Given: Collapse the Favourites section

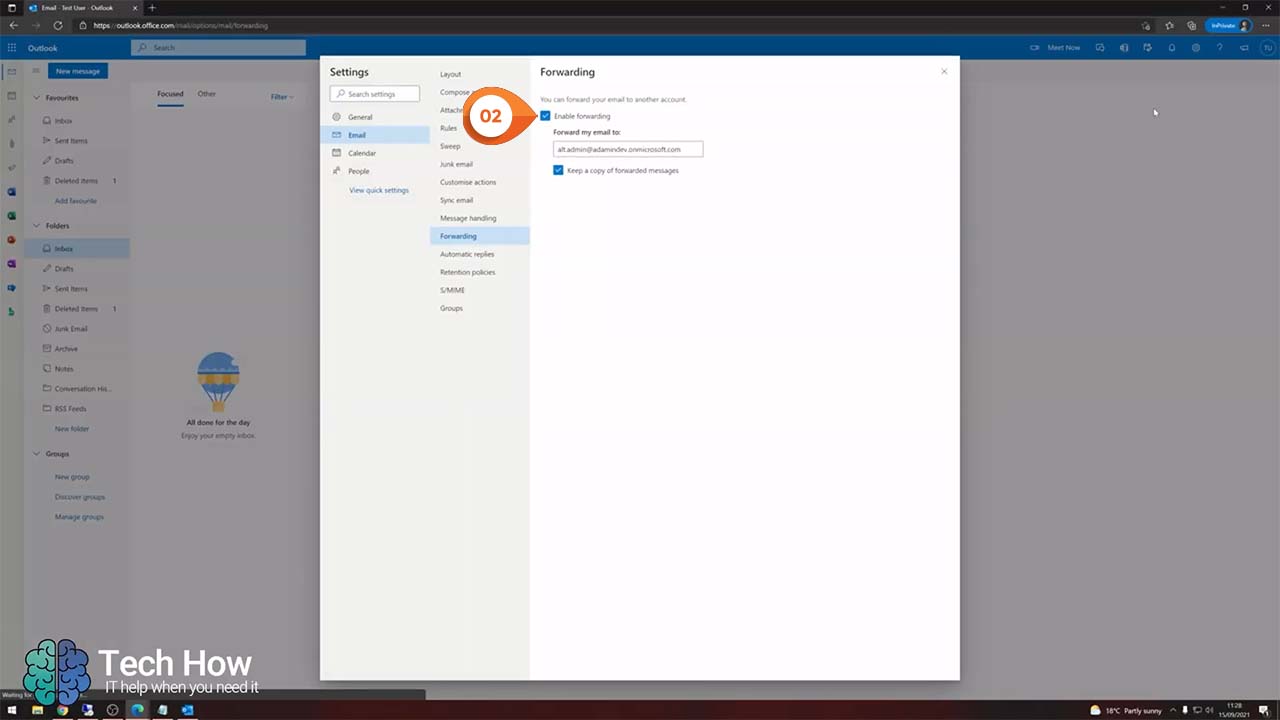Looking at the screenshot, I should [37, 98].
